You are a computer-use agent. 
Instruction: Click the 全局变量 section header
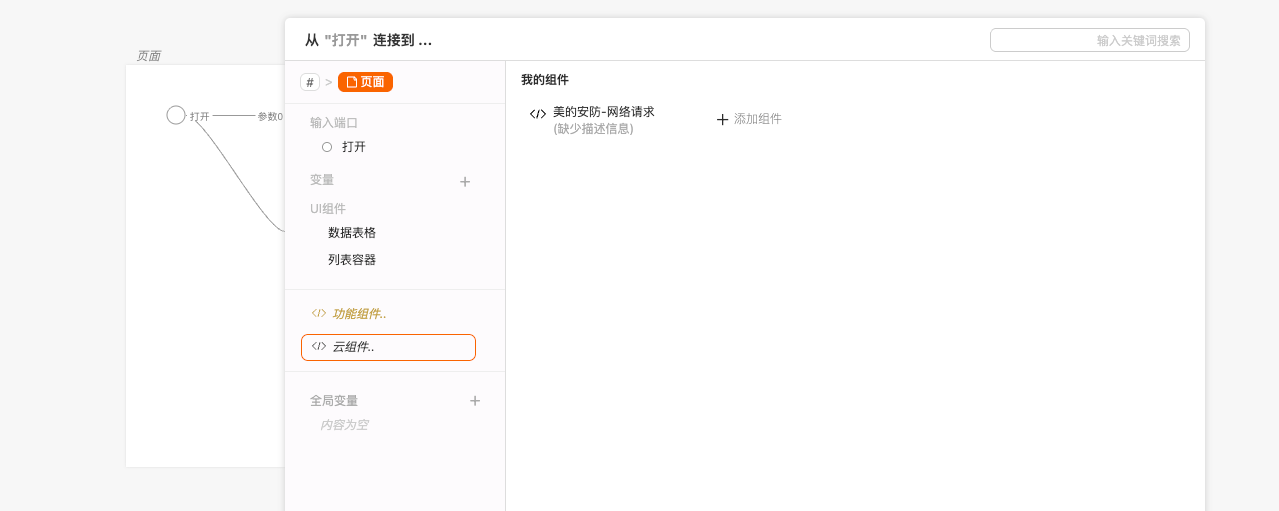pos(334,401)
